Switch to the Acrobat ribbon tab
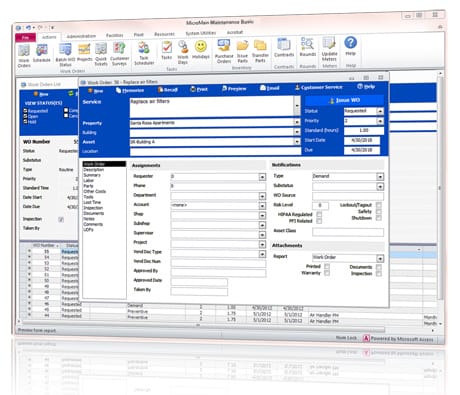 [235, 32]
